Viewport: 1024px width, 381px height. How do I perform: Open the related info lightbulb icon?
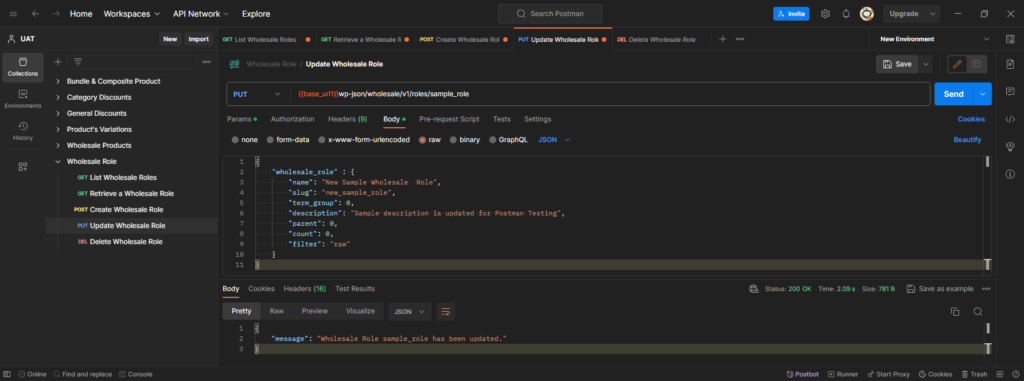point(1010,146)
